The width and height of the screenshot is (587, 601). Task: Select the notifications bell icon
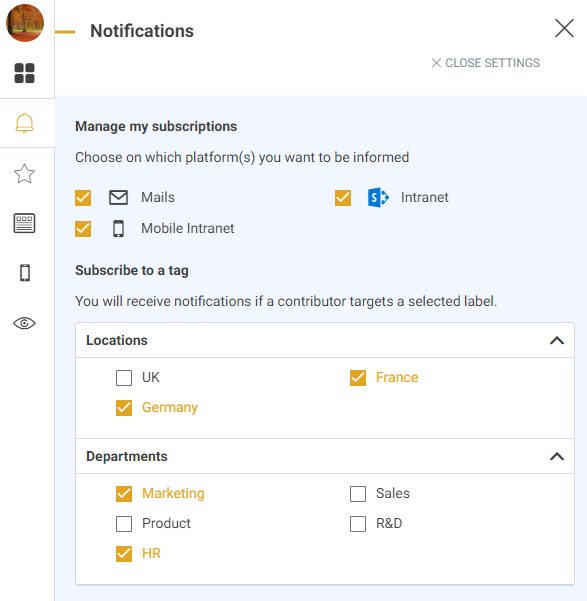[25, 123]
